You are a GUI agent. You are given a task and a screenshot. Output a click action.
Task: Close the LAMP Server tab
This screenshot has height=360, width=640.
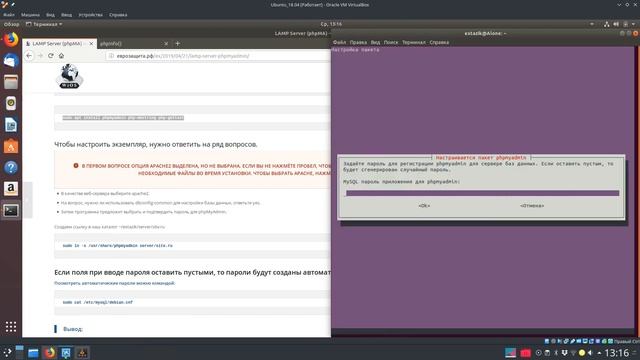pos(91,43)
